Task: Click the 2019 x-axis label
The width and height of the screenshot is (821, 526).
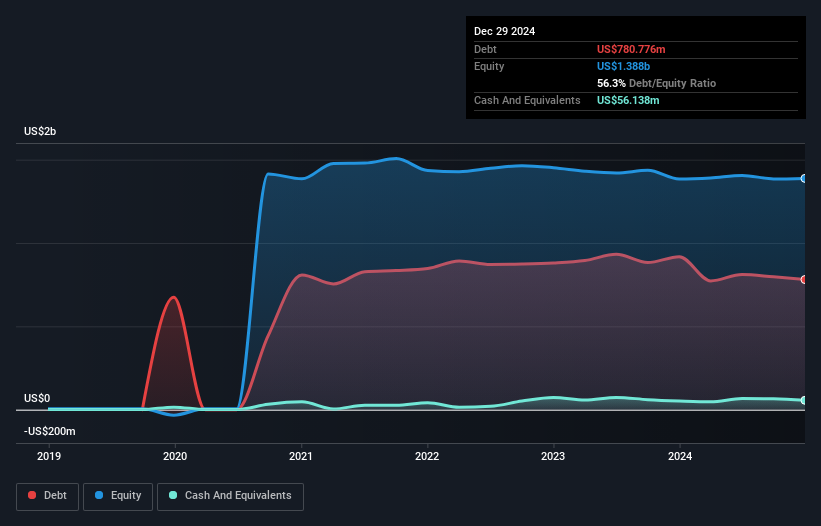Action: click(49, 456)
